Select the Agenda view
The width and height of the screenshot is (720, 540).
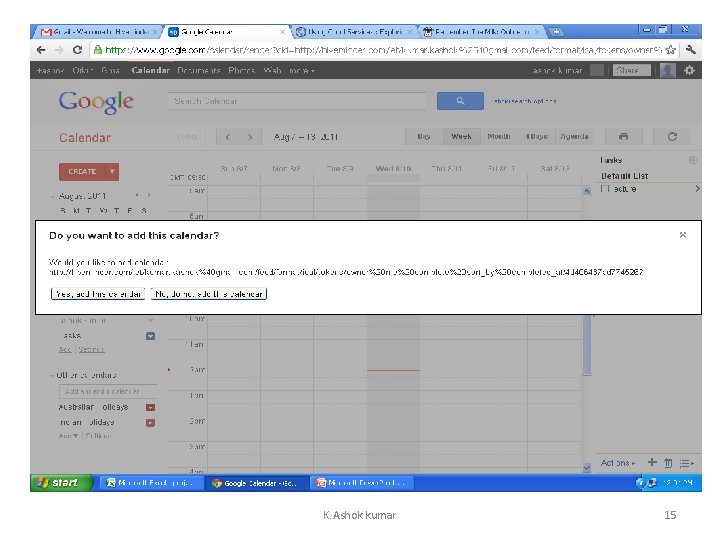click(x=574, y=136)
